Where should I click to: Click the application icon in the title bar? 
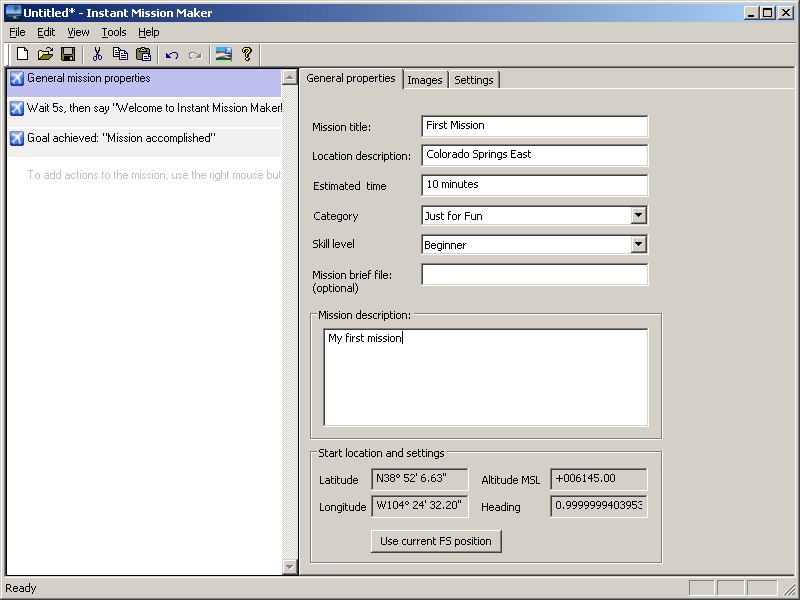(x=13, y=13)
